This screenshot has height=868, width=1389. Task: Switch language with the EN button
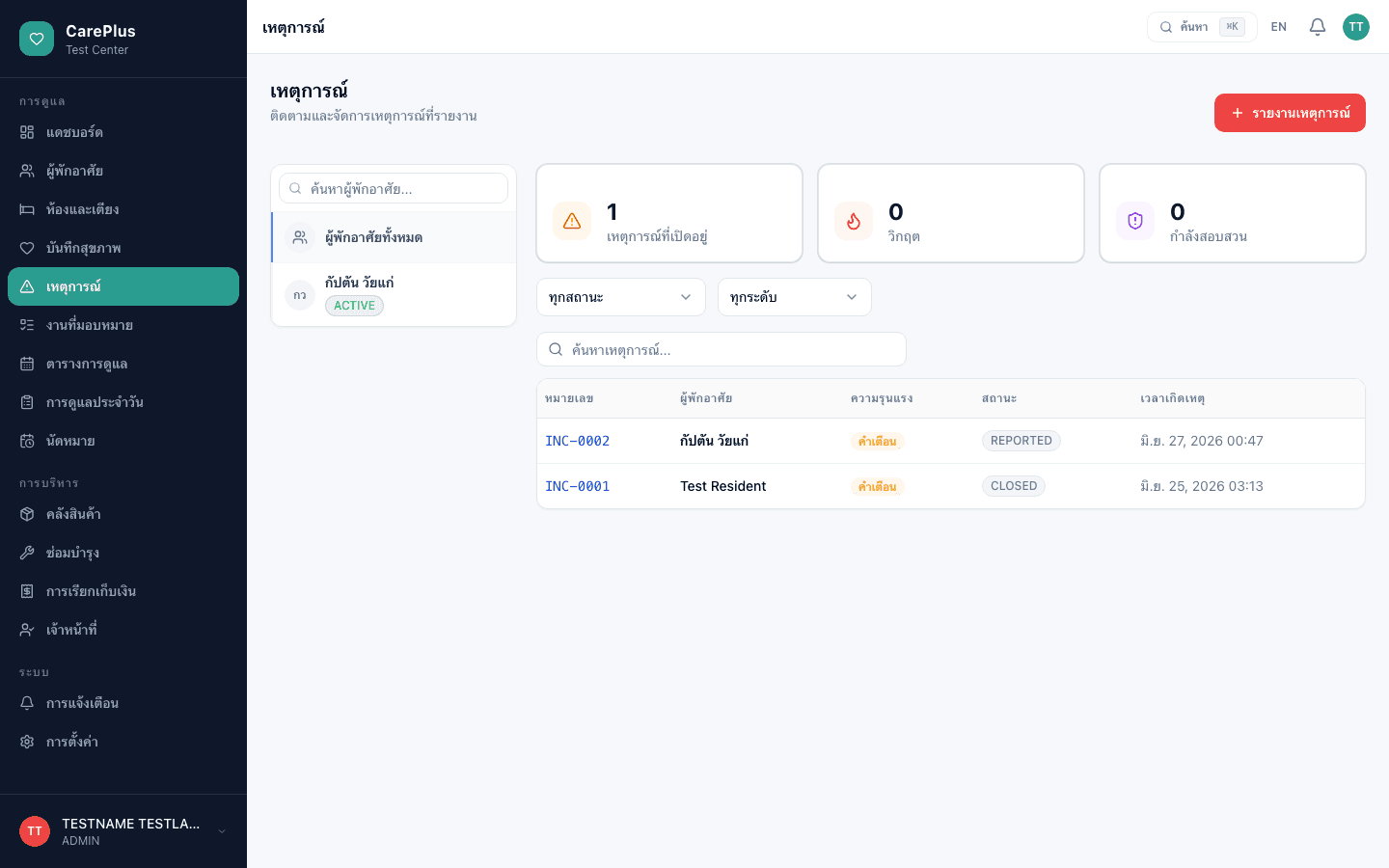pos(1279,27)
